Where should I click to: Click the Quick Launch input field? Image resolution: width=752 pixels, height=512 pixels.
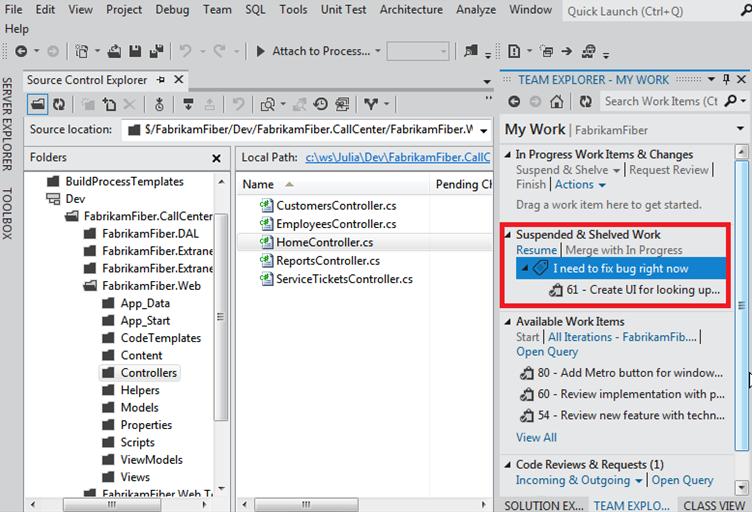(650, 11)
